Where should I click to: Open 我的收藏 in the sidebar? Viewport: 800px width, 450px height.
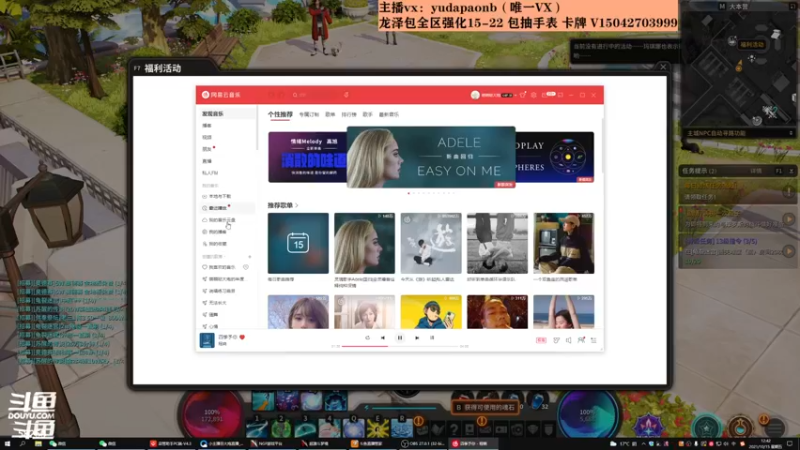(x=215, y=244)
